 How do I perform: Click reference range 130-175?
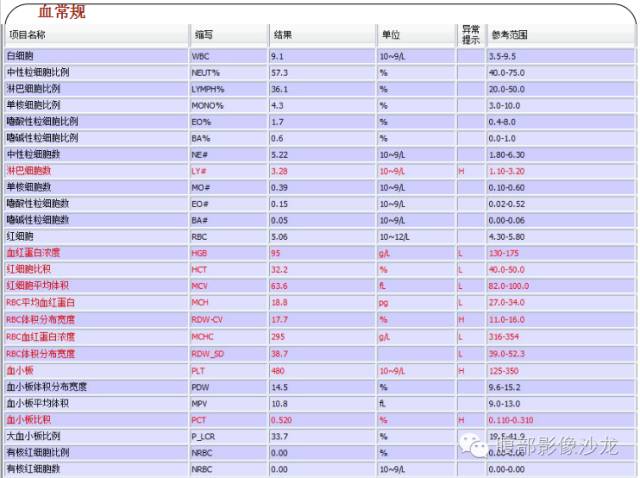[504, 253]
